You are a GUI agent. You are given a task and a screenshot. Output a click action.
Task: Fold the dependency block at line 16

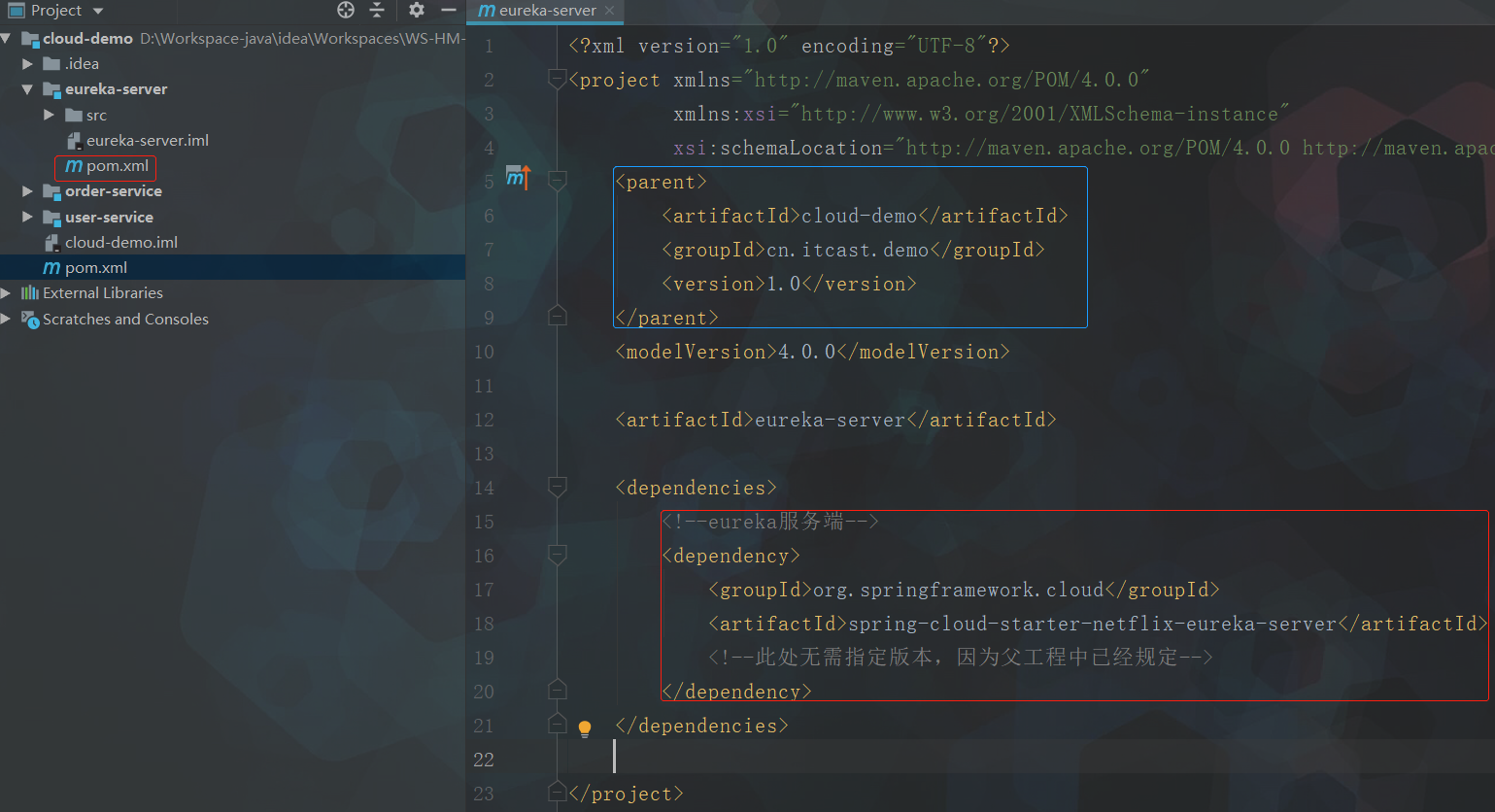pyautogui.click(x=558, y=554)
